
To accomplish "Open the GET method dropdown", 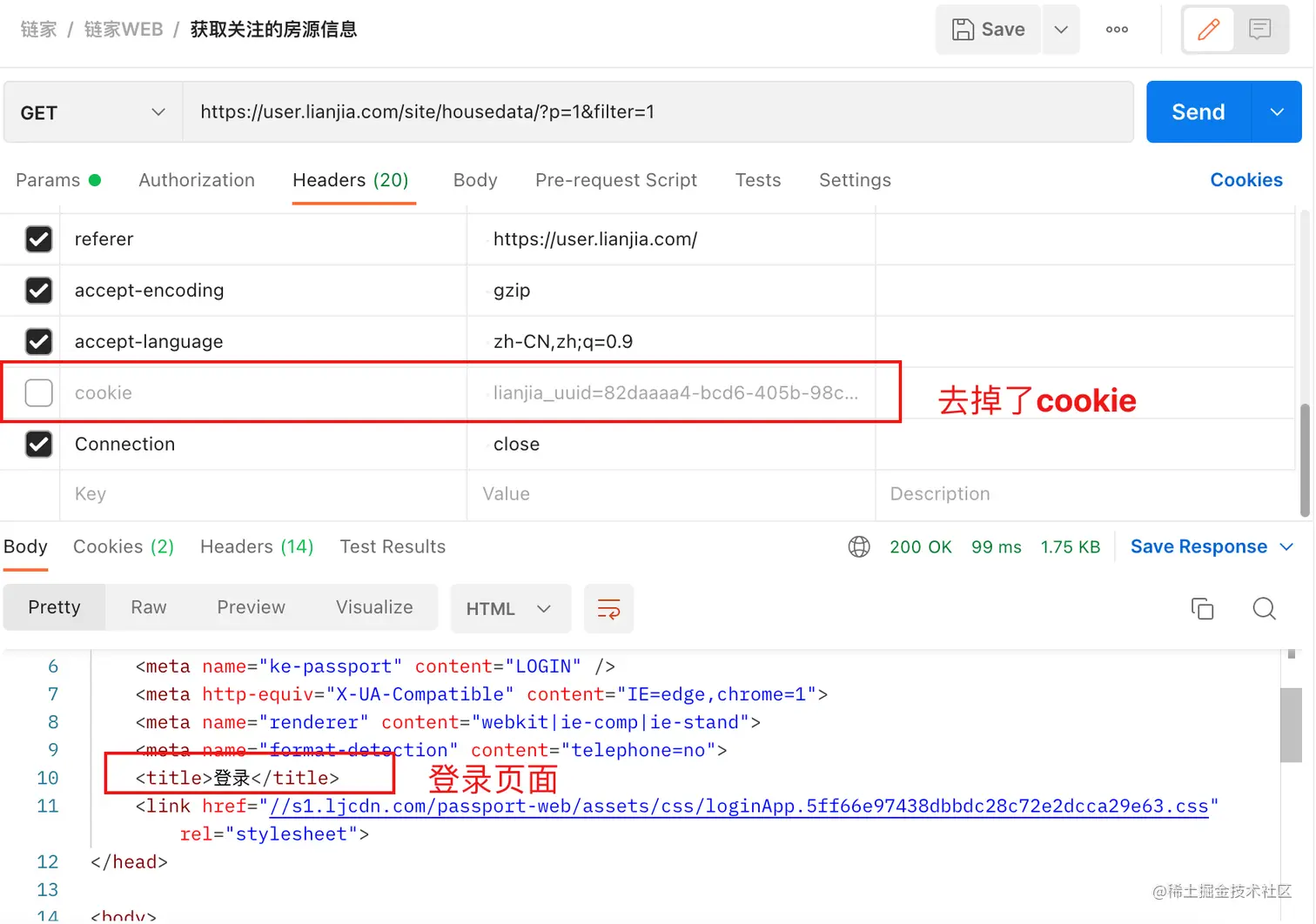I will [x=93, y=112].
